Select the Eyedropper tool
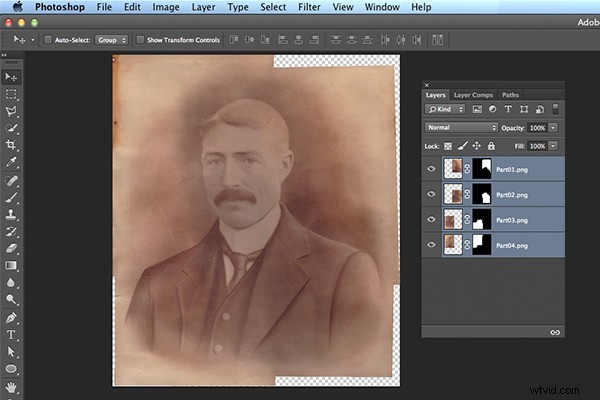The width and height of the screenshot is (600, 400). (x=12, y=162)
